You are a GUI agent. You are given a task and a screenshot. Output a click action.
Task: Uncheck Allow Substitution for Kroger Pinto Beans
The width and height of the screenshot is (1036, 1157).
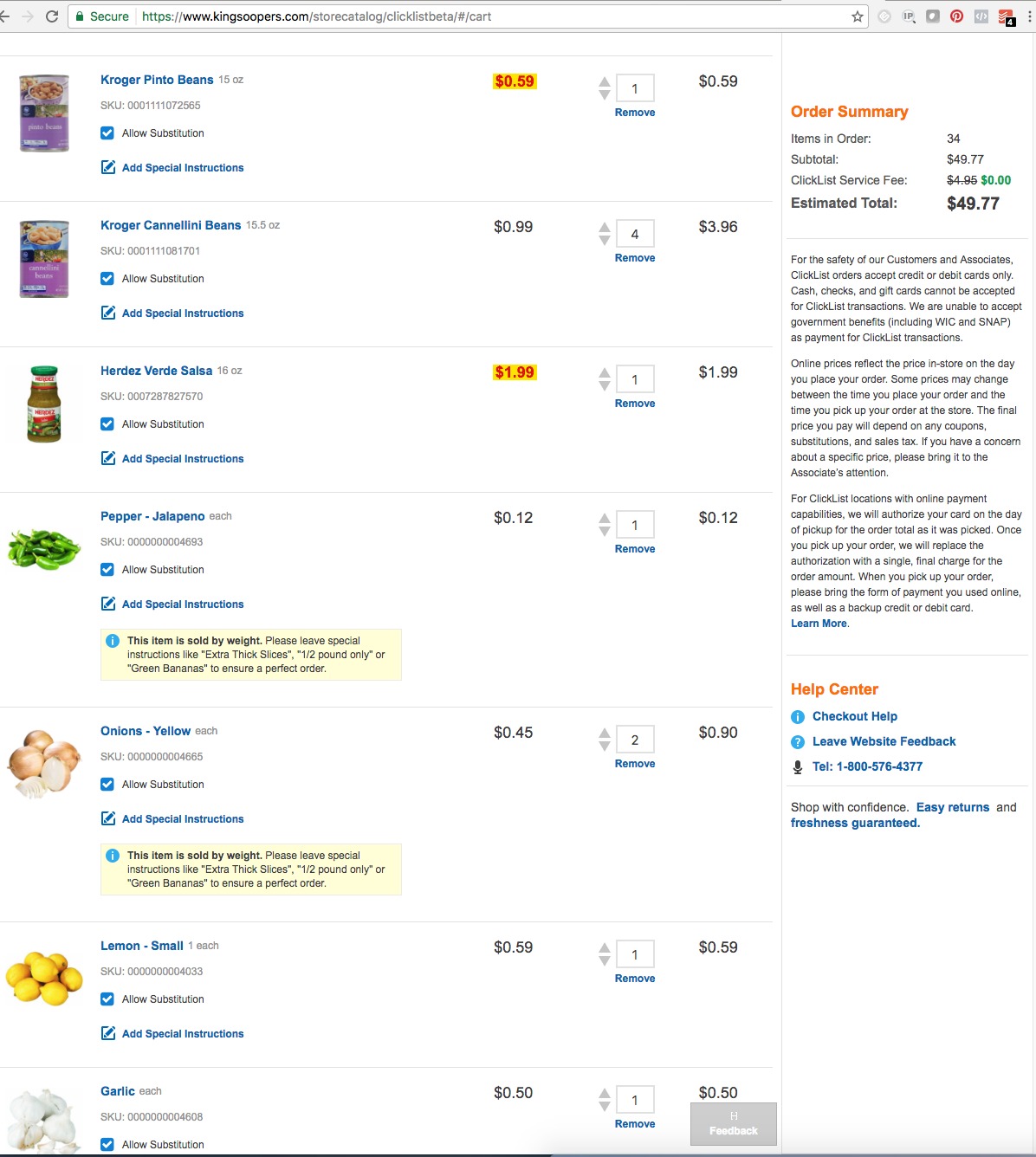point(107,133)
